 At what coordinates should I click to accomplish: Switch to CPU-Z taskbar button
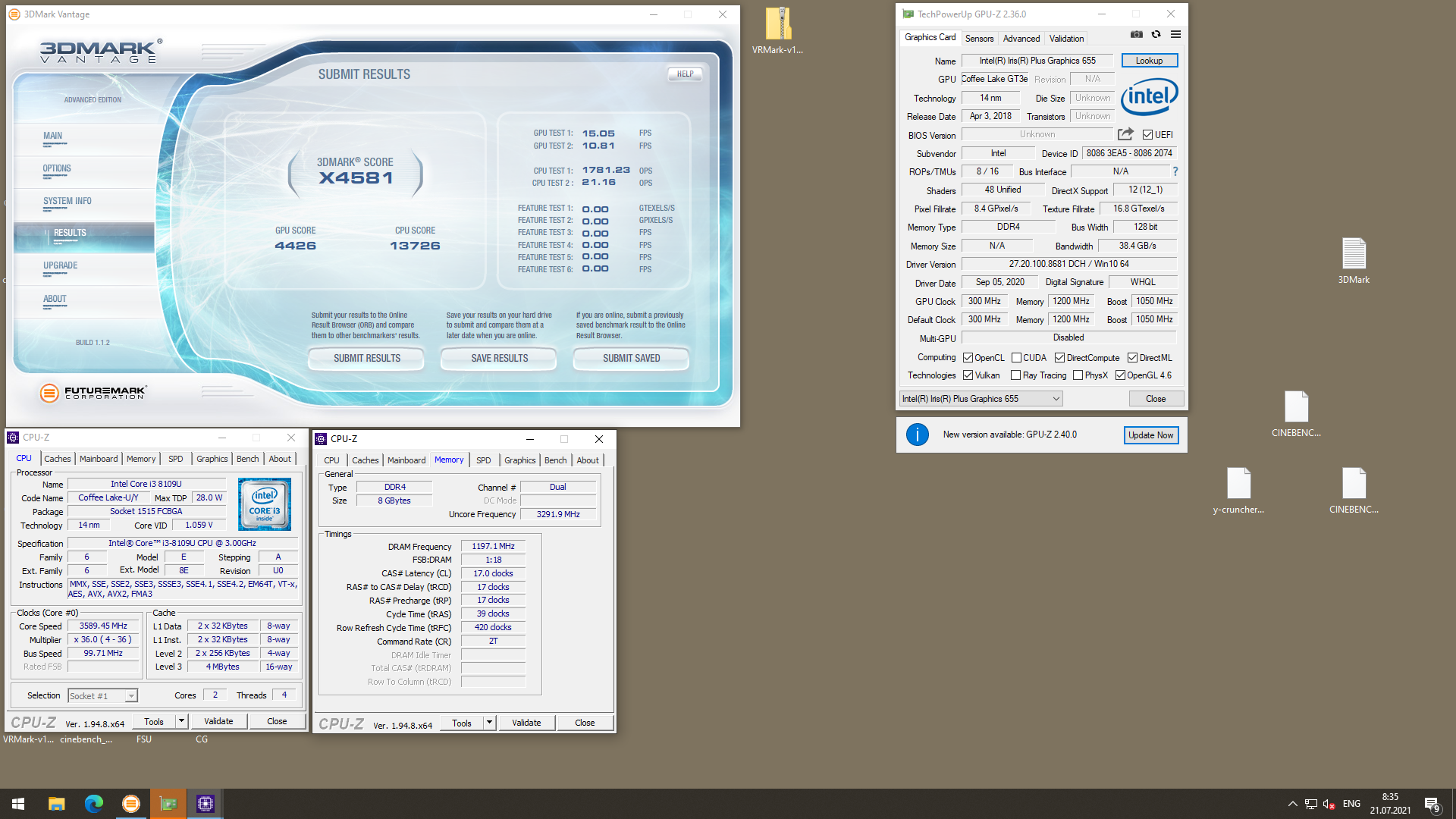pyautogui.click(x=206, y=804)
